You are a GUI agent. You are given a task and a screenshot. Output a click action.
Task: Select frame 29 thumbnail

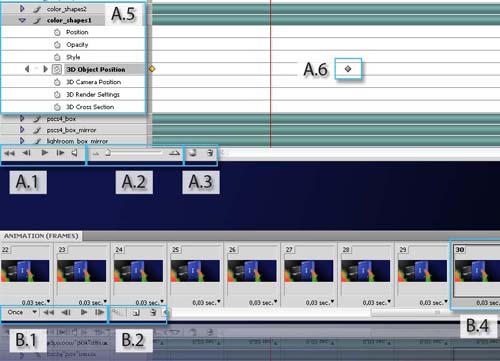click(x=422, y=271)
